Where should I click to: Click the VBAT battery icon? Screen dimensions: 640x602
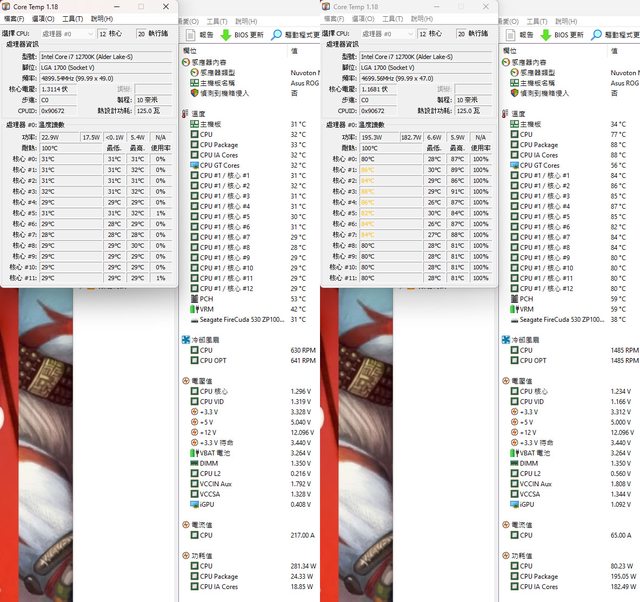click(x=194, y=453)
